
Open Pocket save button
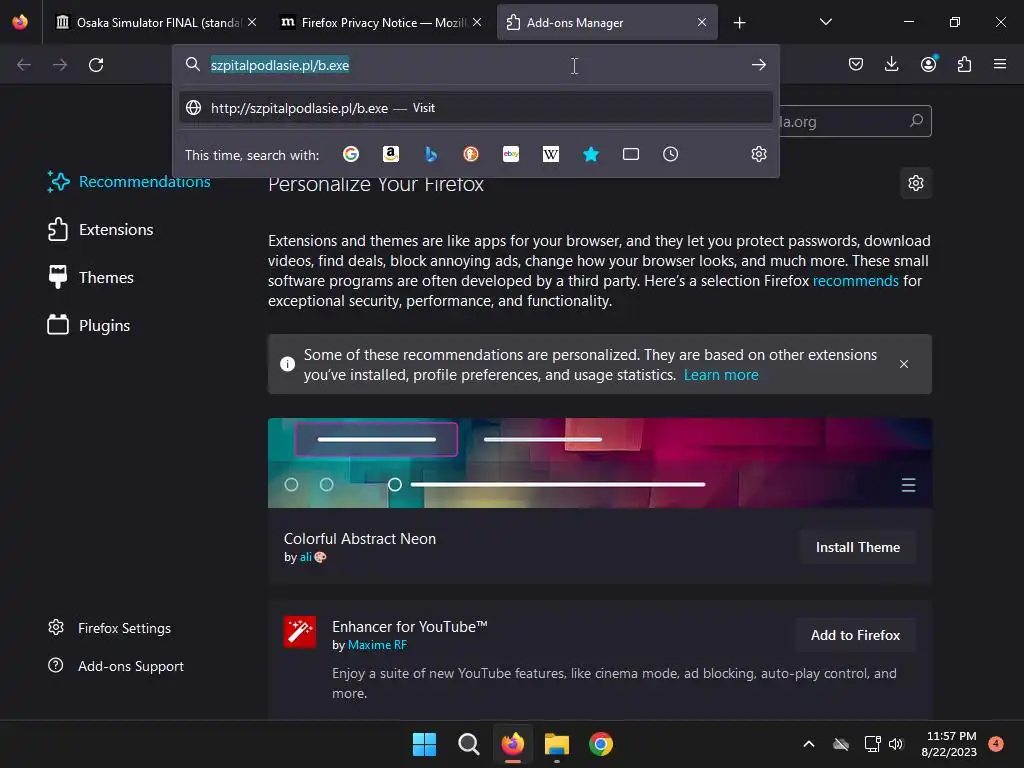pyautogui.click(x=856, y=64)
